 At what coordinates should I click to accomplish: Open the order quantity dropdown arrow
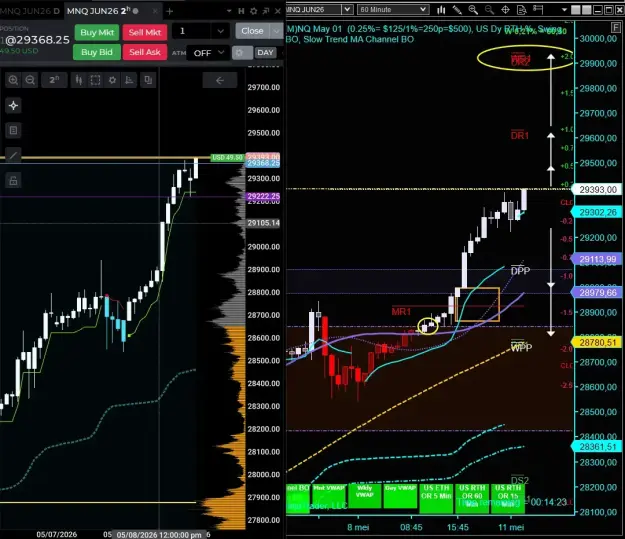pyautogui.click(x=220, y=31)
